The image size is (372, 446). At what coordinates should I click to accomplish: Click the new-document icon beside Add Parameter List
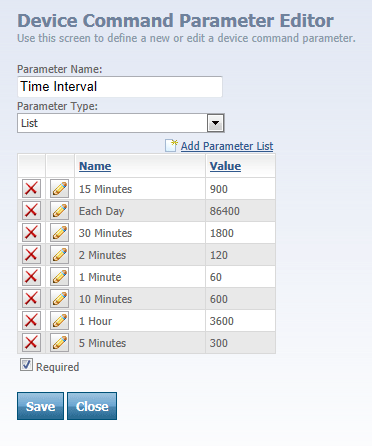pos(171,146)
